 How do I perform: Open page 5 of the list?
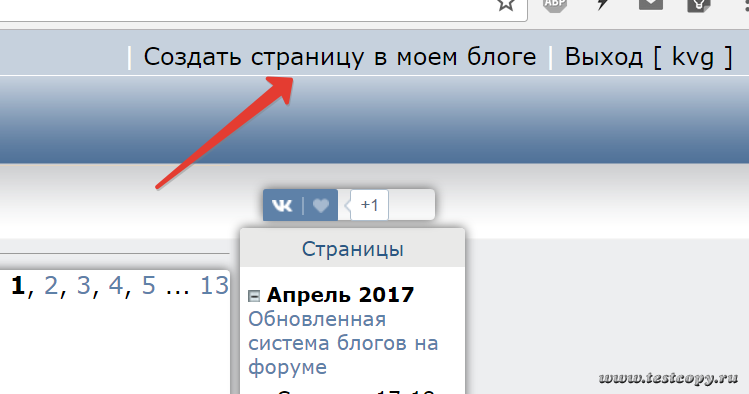coord(149,286)
